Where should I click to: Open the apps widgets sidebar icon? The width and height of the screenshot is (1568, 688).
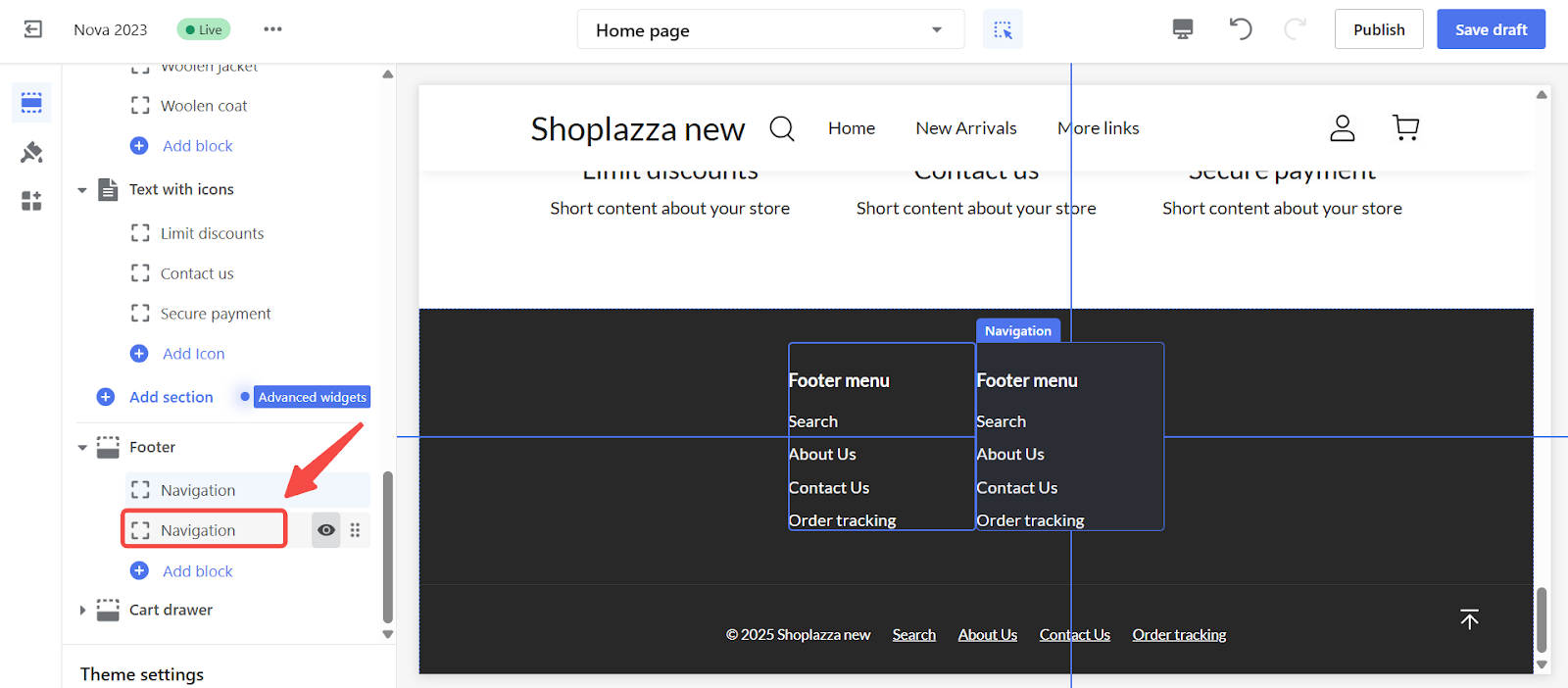[31, 201]
